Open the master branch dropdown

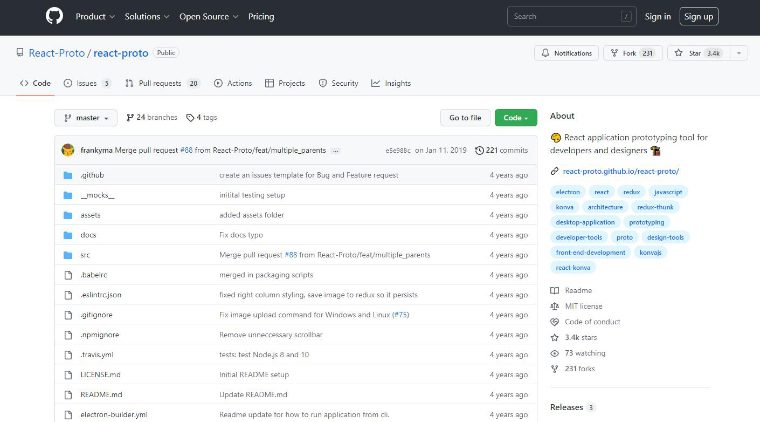[86, 118]
